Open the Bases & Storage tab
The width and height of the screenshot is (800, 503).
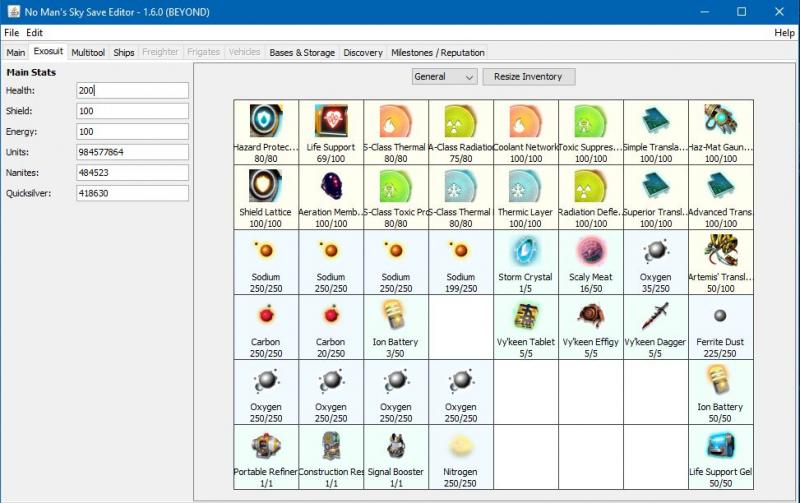pos(302,53)
